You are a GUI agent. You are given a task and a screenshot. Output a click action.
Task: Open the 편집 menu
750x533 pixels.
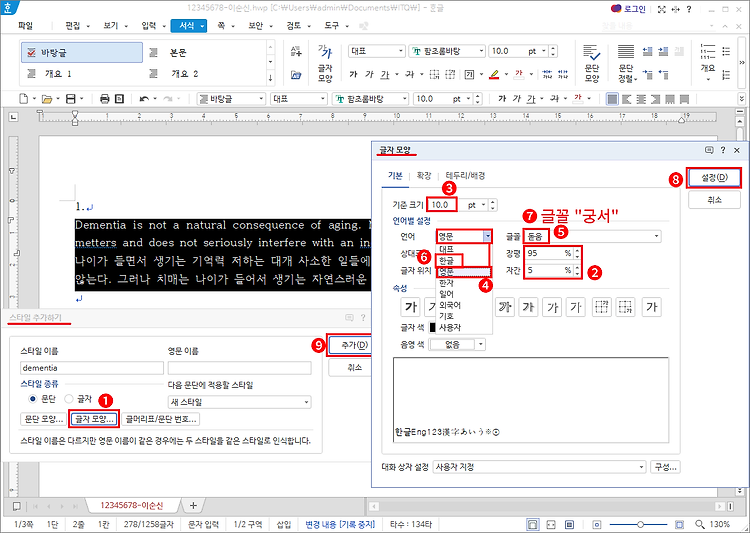pyautogui.click(x=73, y=26)
